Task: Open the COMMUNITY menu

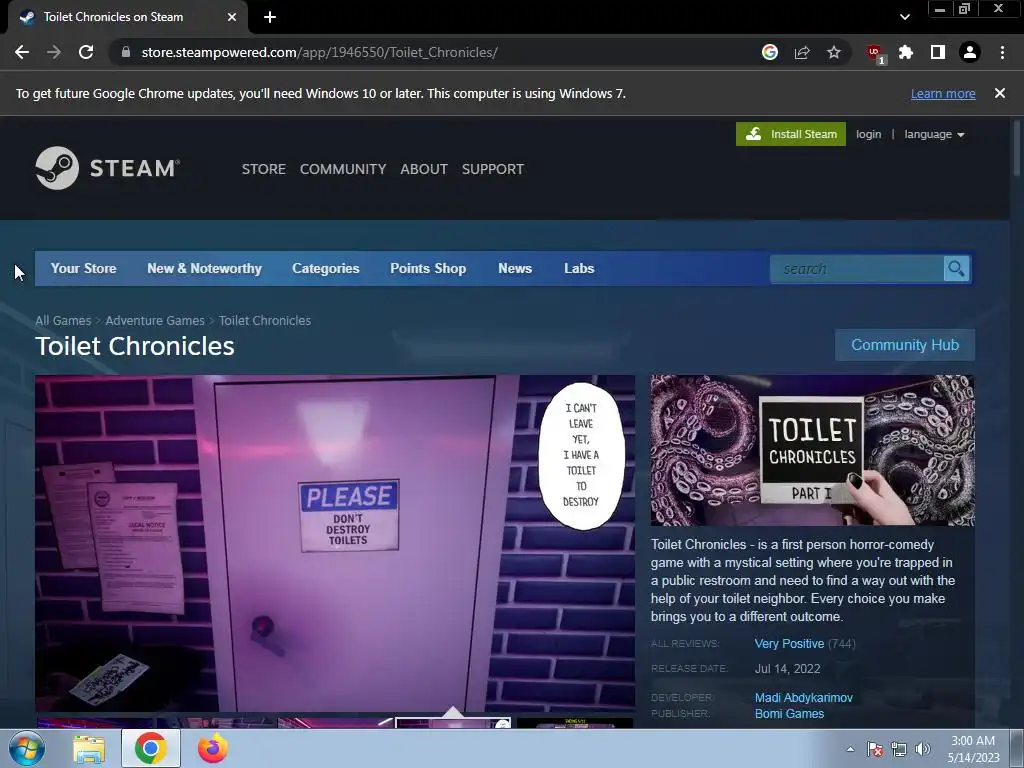Action: point(343,169)
